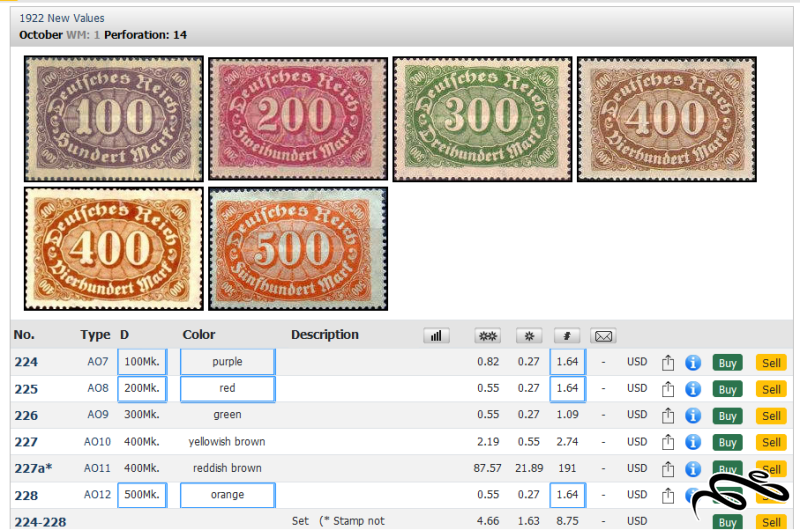The height and width of the screenshot is (530, 800).
Task: View the red 200 Mark stamp image
Action: pos(298,119)
